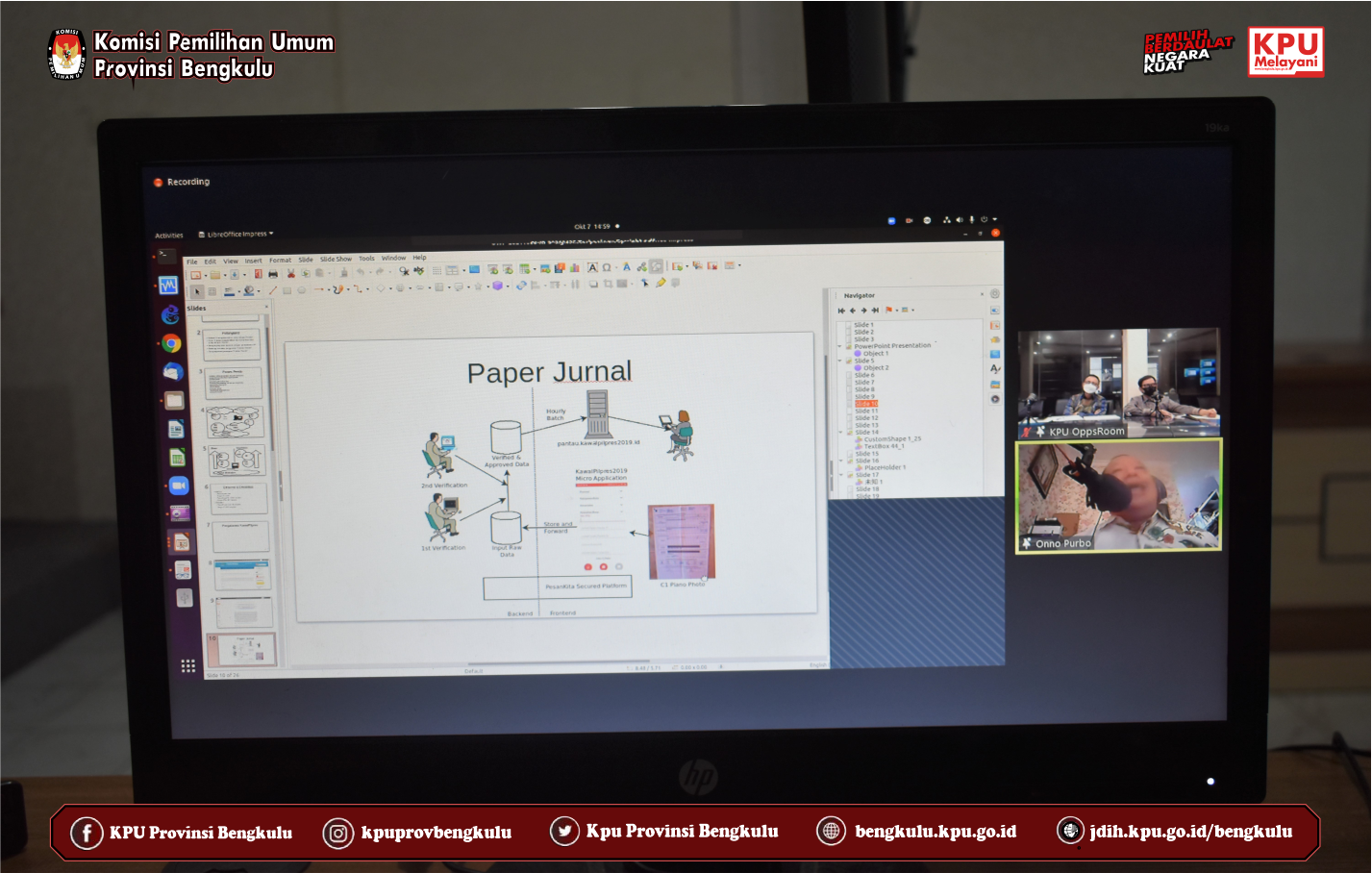The width and height of the screenshot is (1372, 873).
Task: Toggle the Display Grid button
Action: coord(437,270)
